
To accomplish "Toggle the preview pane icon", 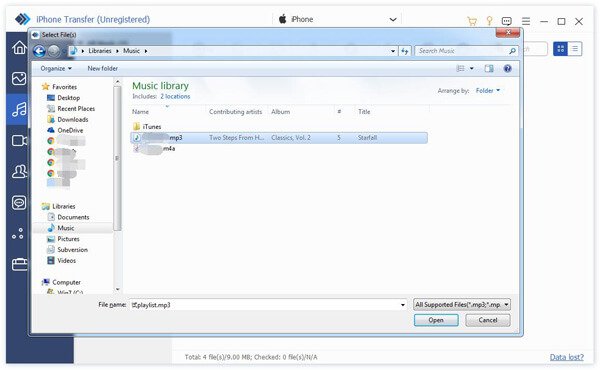I will coord(489,68).
